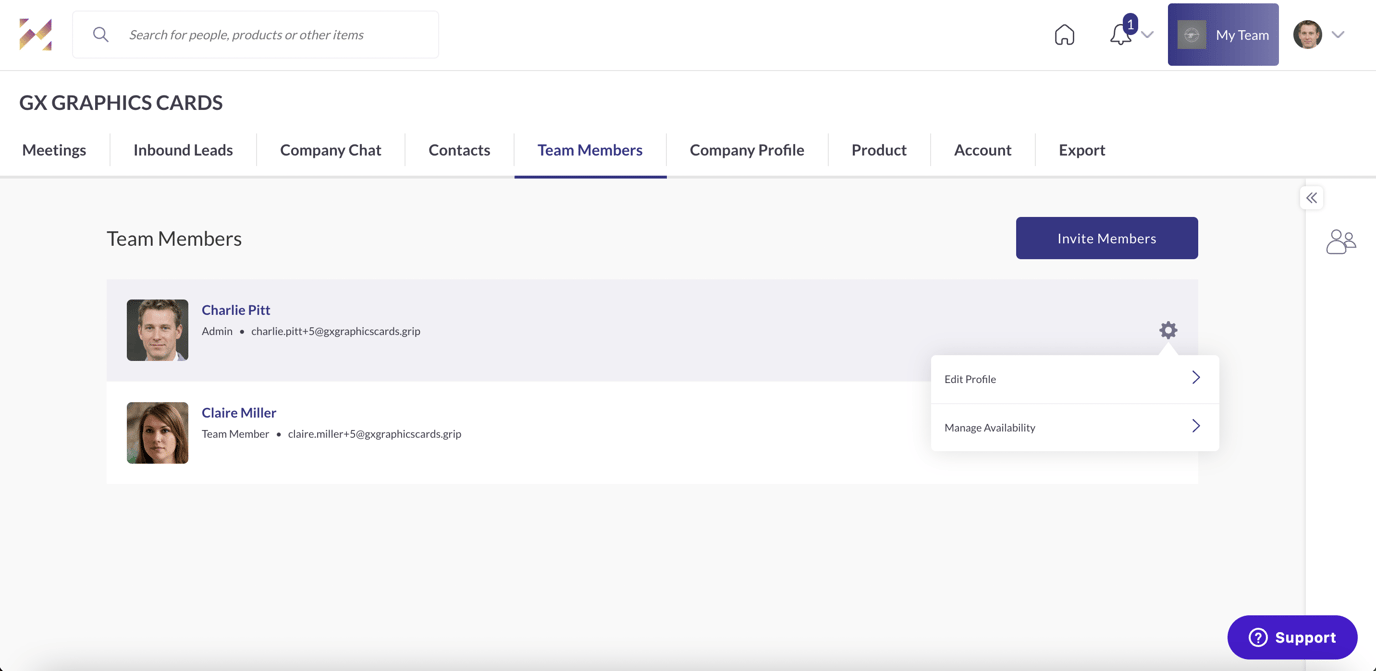Click Charlie Pitt's profile photo thumbnail
1376x671 pixels.
click(157, 330)
